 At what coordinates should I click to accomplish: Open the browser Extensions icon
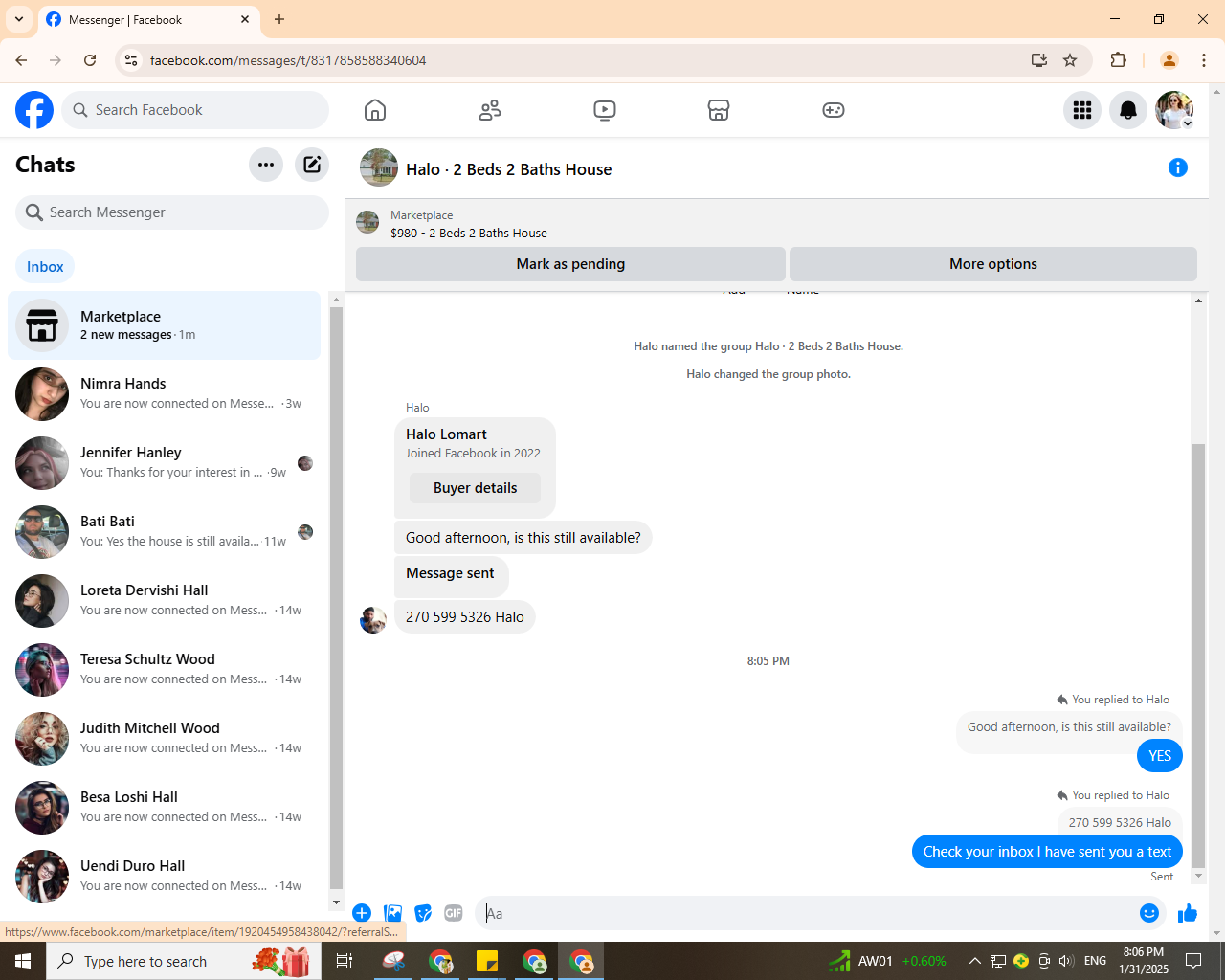[1118, 60]
